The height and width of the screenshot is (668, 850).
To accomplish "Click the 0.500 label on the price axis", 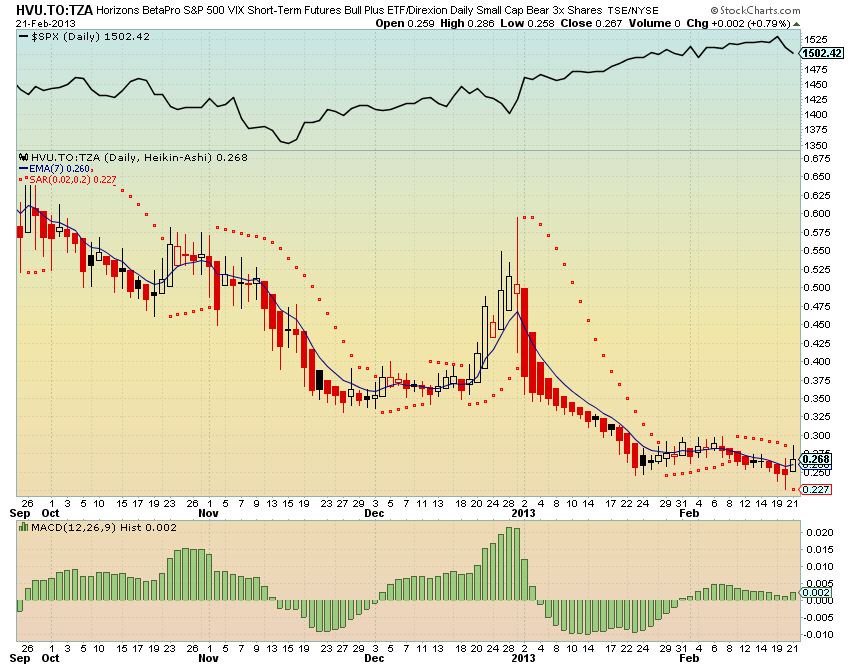I will (x=817, y=287).
